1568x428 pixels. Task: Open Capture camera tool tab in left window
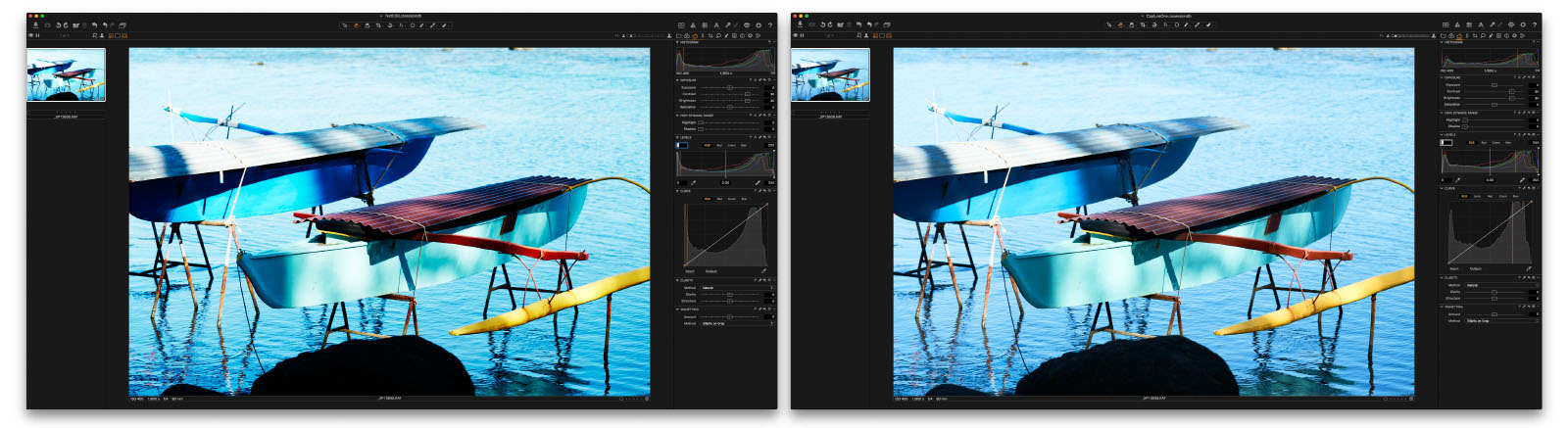(686, 36)
